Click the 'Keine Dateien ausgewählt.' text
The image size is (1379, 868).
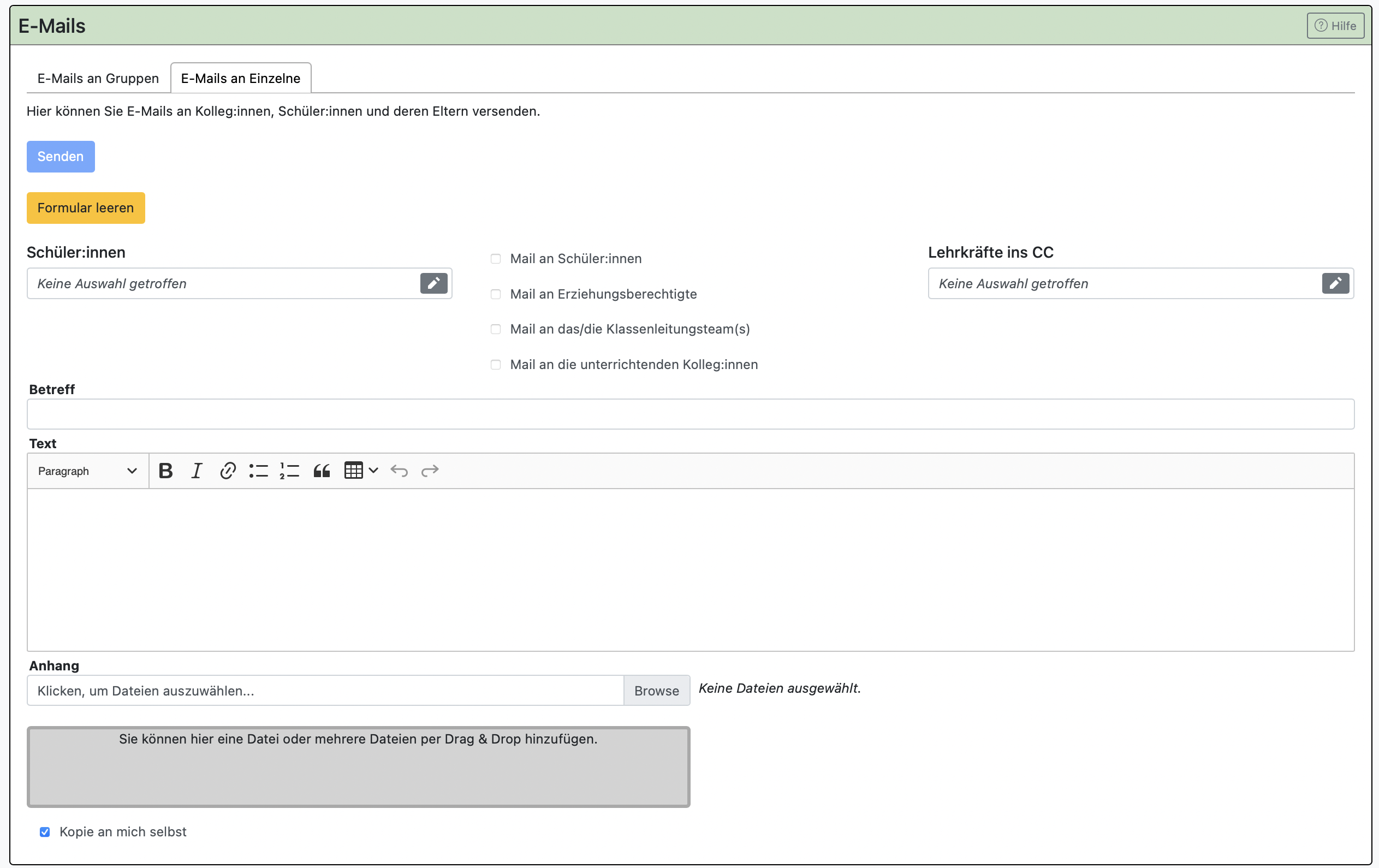[x=780, y=688]
